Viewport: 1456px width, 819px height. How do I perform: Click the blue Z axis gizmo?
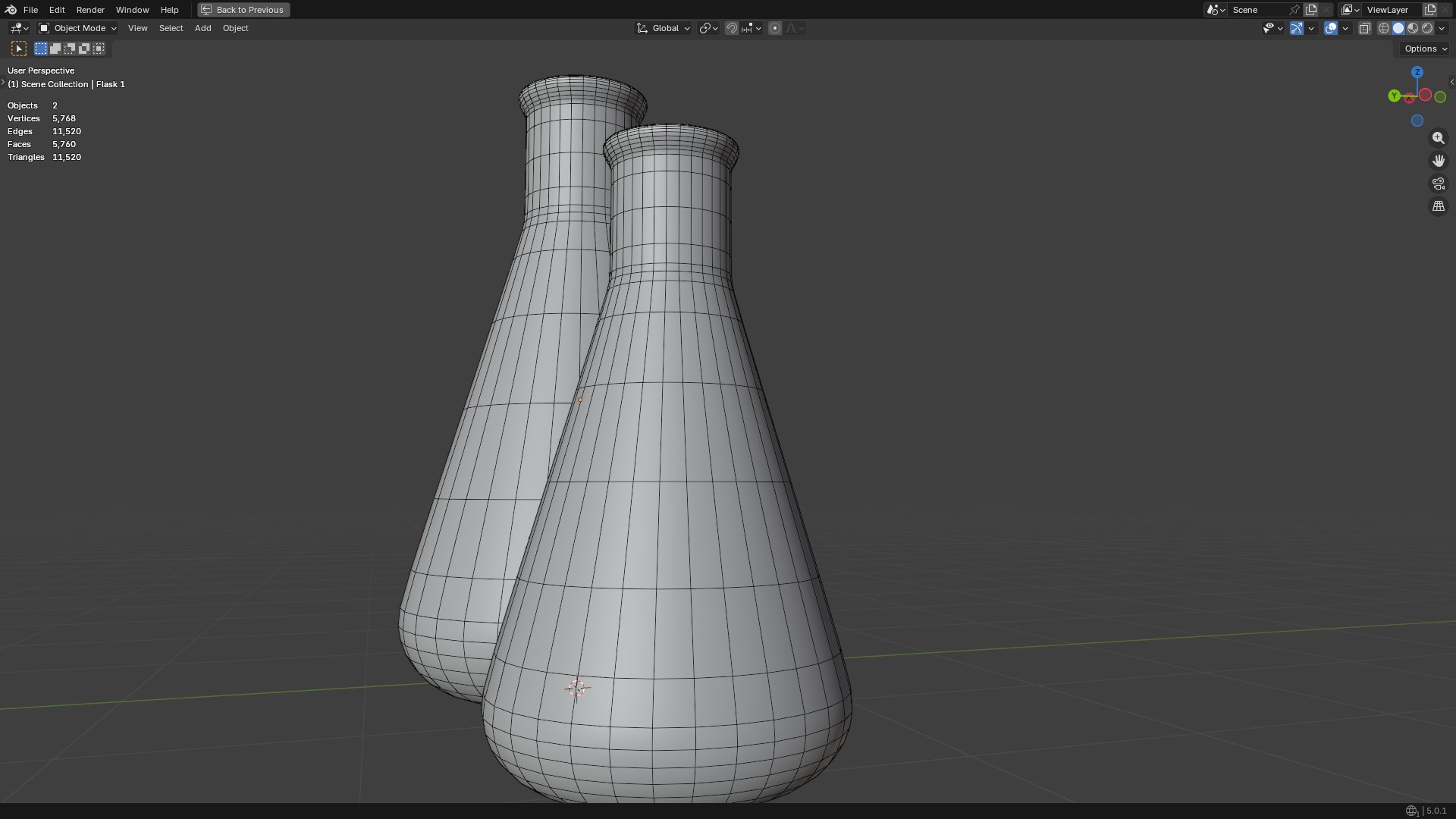pyautogui.click(x=1417, y=72)
